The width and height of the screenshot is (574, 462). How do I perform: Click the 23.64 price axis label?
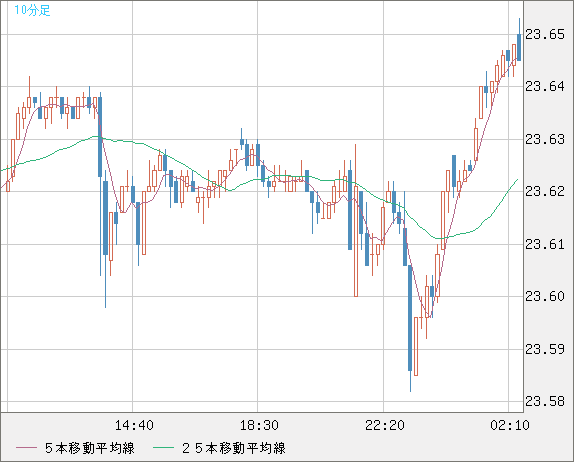545,87
